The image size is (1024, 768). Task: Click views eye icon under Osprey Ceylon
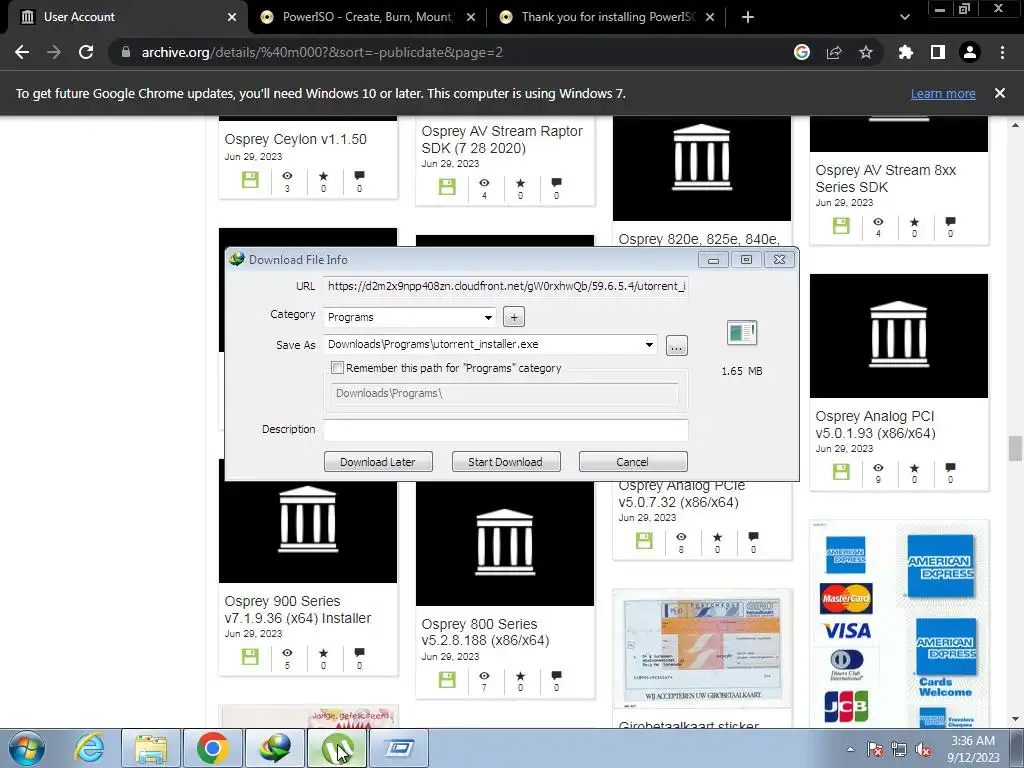(287, 176)
